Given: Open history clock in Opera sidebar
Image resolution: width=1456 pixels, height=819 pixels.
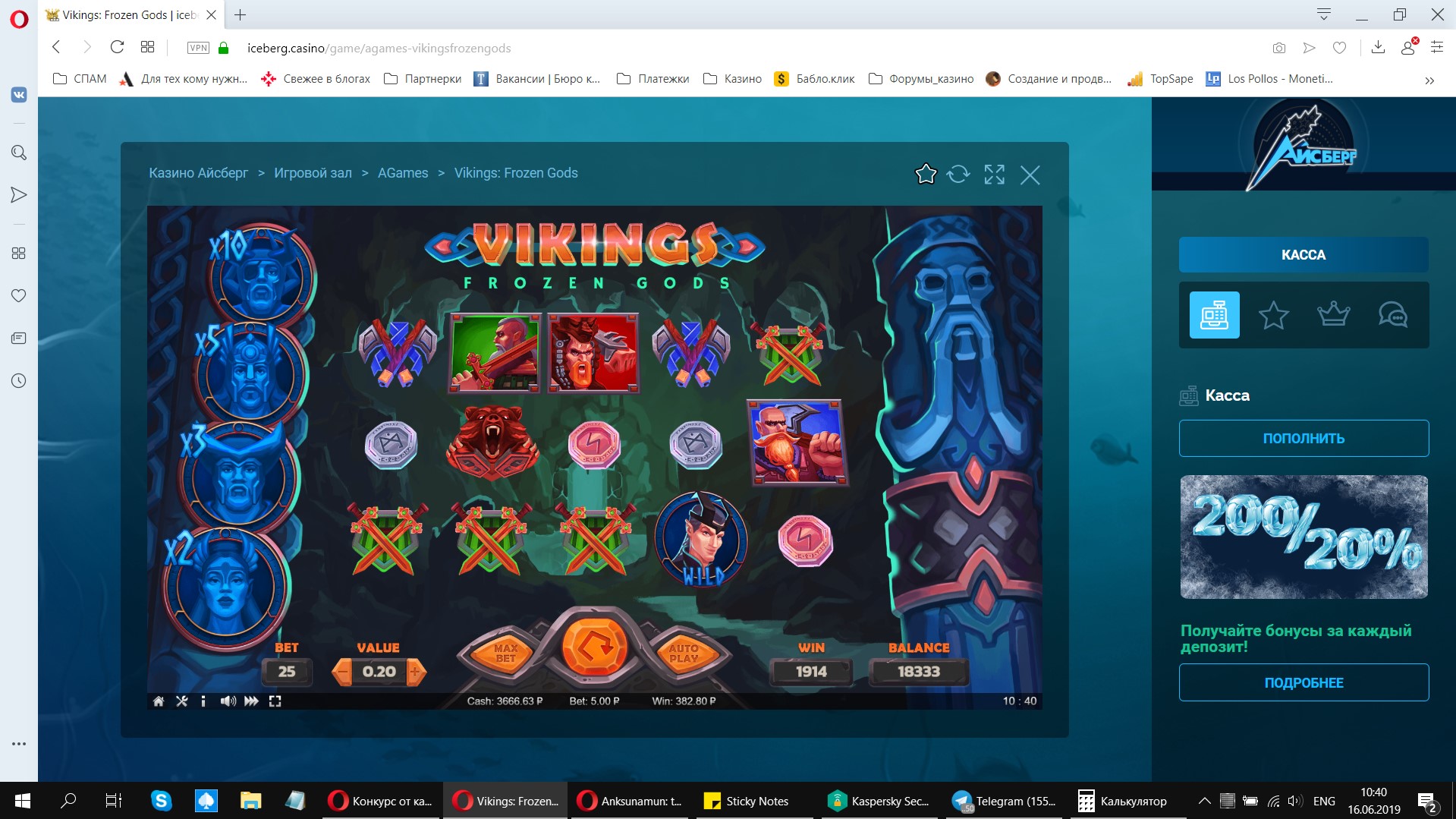Looking at the screenshot, I should pos(19,380).
